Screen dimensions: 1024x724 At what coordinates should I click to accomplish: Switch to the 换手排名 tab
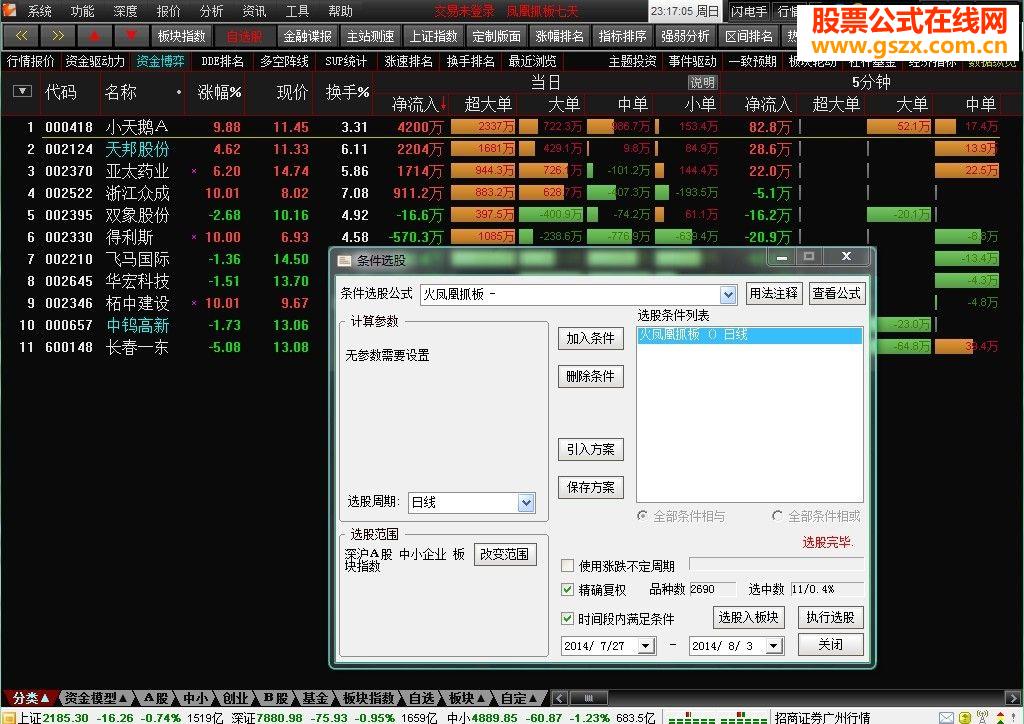pyautogui.click(x=470, y=61)
